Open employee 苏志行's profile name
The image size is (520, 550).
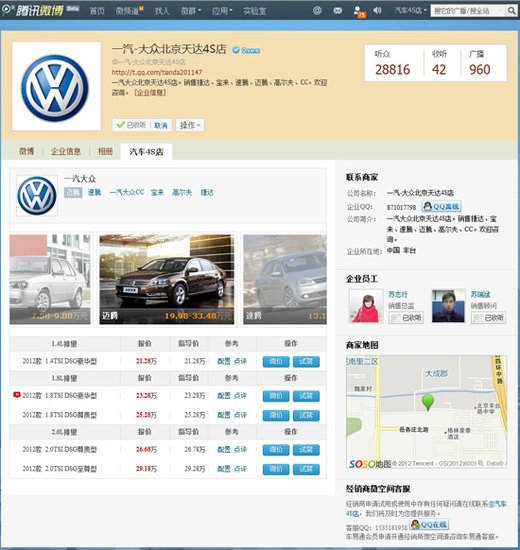[398, 294]
